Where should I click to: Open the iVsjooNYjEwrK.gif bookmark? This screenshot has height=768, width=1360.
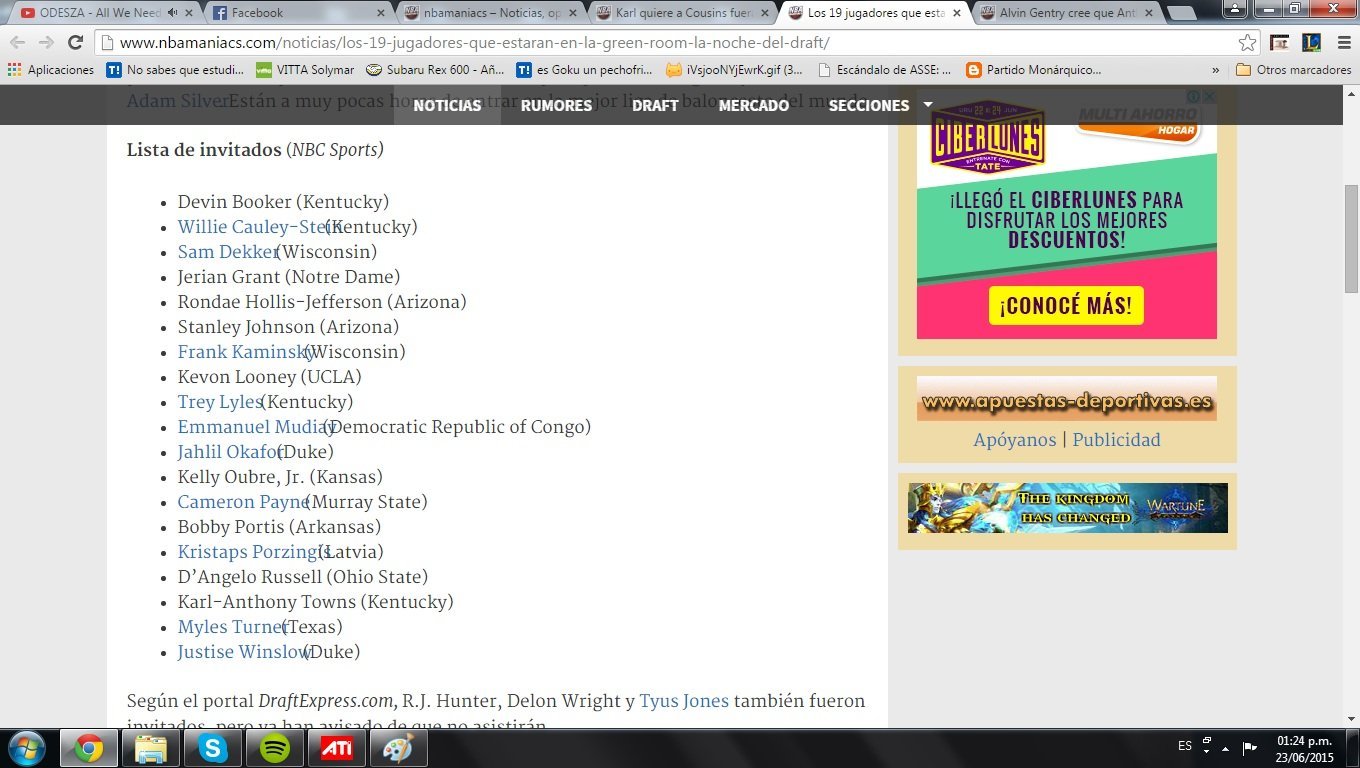pos(734,70)
